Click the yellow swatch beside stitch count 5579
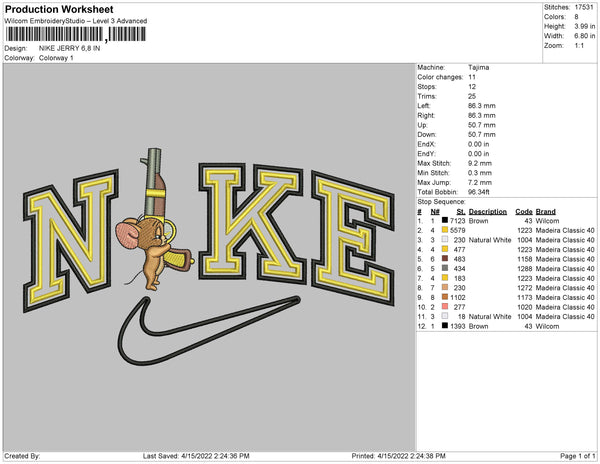 445,230
